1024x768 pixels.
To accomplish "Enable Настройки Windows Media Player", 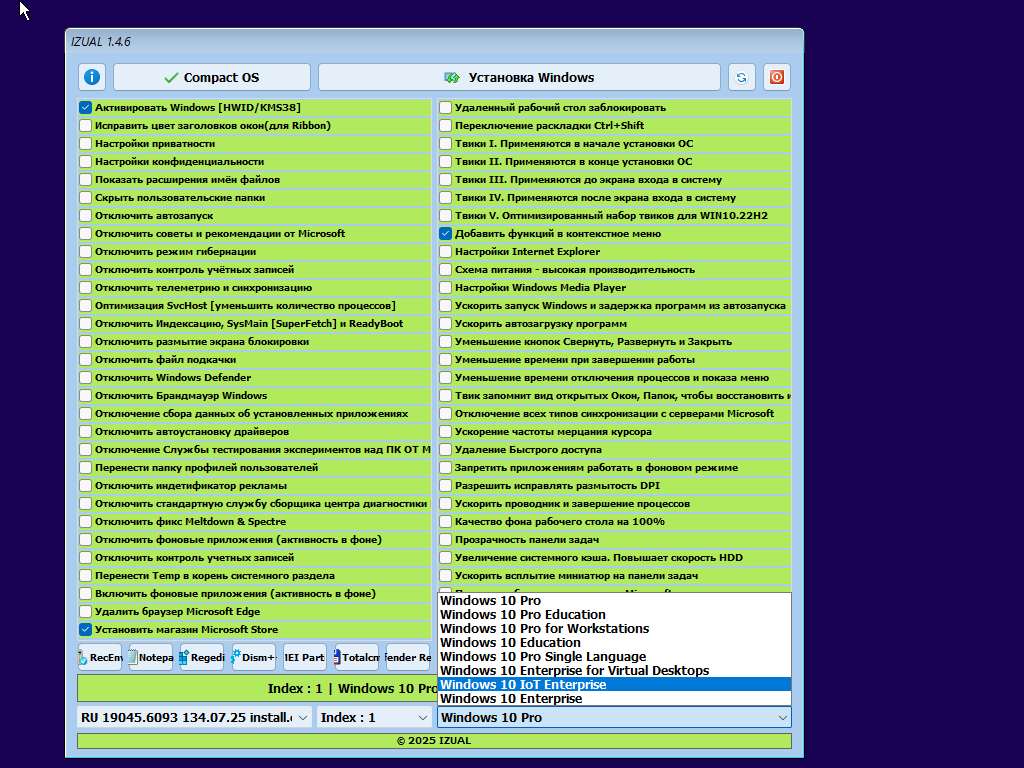I will point(445,287).
